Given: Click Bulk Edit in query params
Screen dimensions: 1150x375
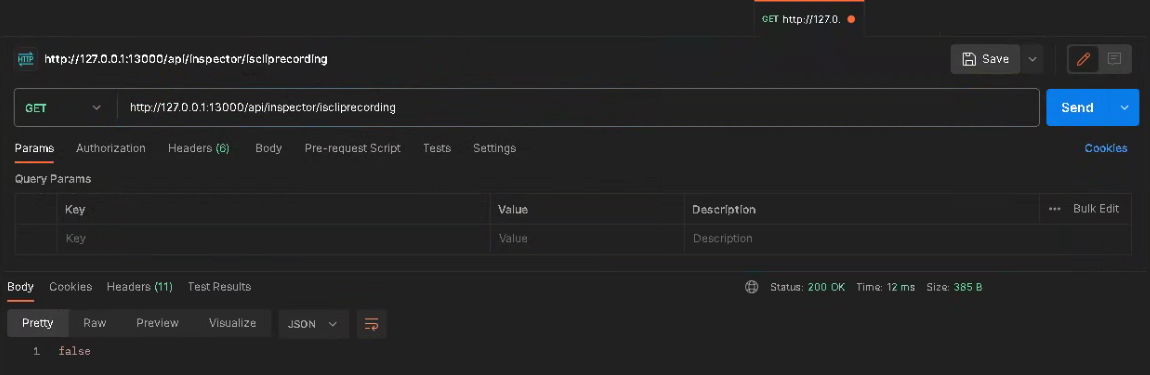Looking at the screenshot, I should pyautogui.click(x=1096, y=209).
